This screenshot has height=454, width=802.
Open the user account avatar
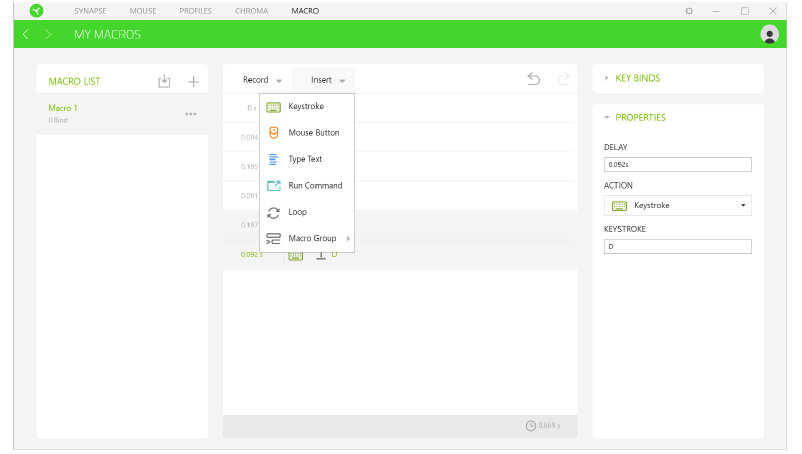click(x=769, y=34)
